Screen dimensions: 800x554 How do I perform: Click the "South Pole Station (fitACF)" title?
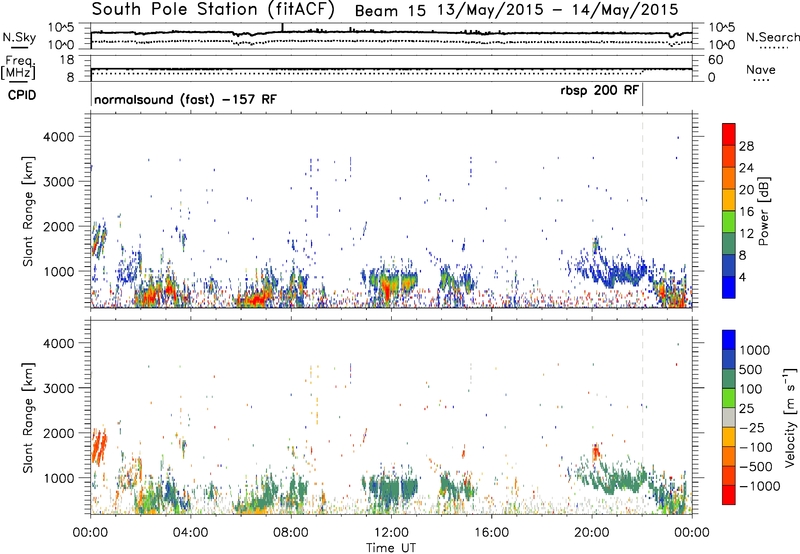click(213, 10)
